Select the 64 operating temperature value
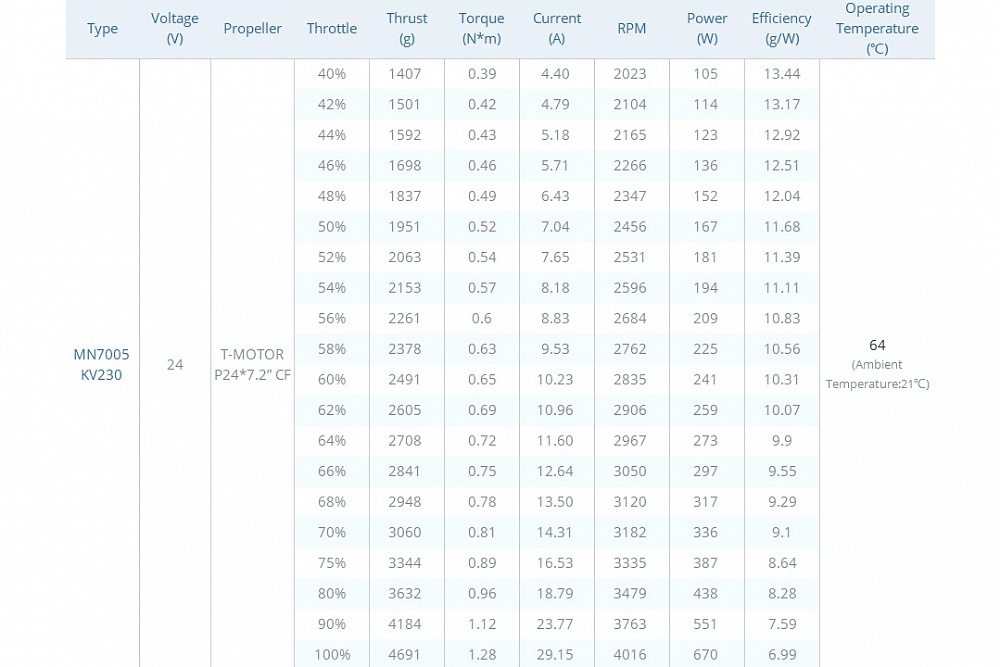Image resolution: width=1000 pixels, height=667 pixels. [877, 345]
